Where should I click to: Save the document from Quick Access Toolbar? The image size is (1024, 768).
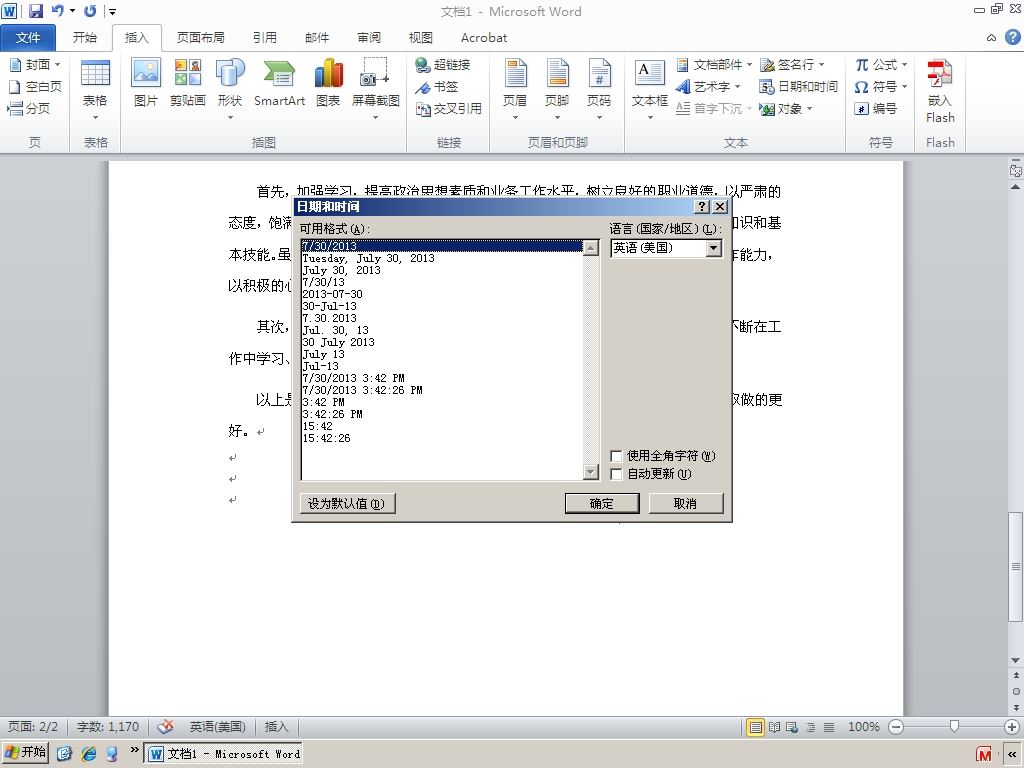point(36,11)
